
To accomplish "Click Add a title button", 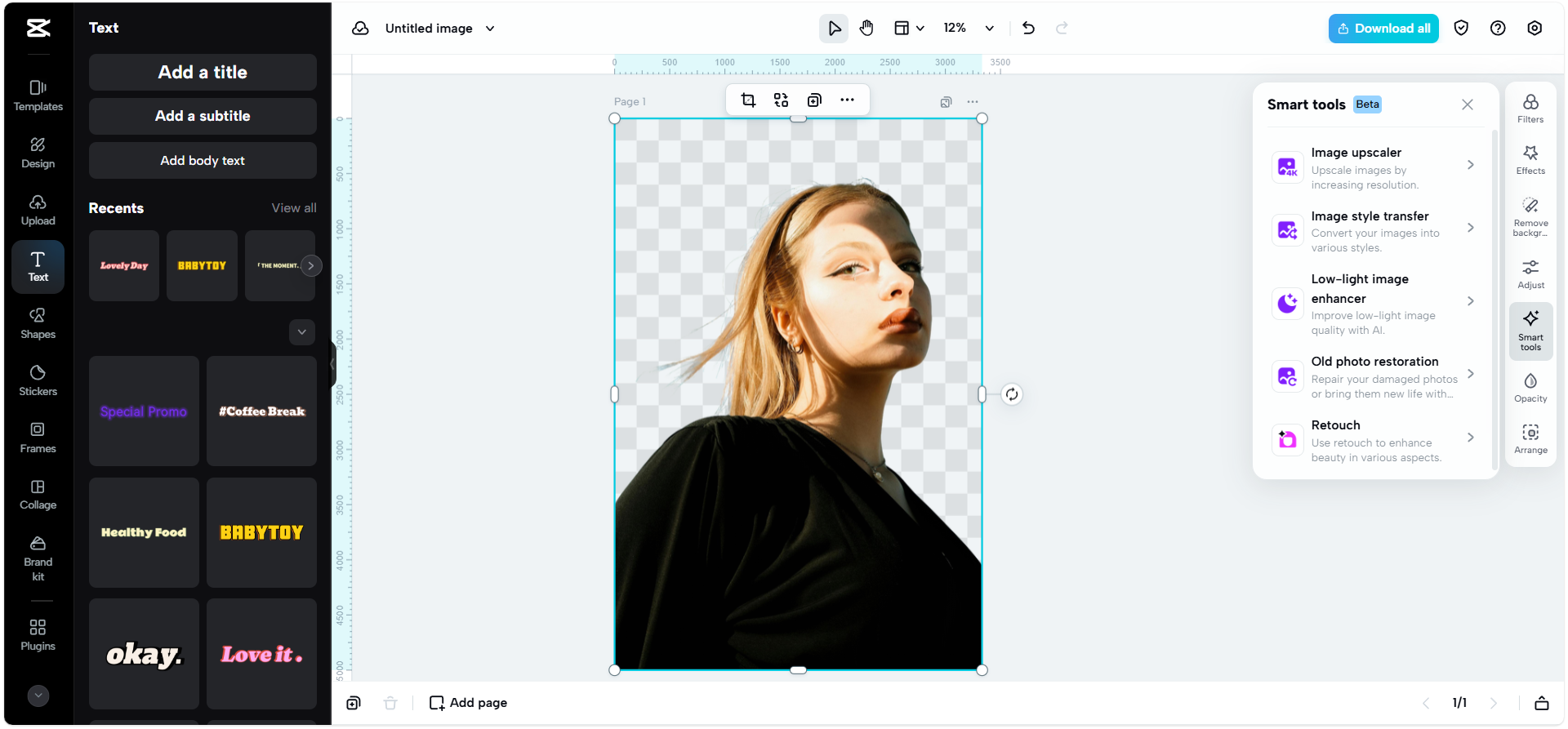I will 203,73.
